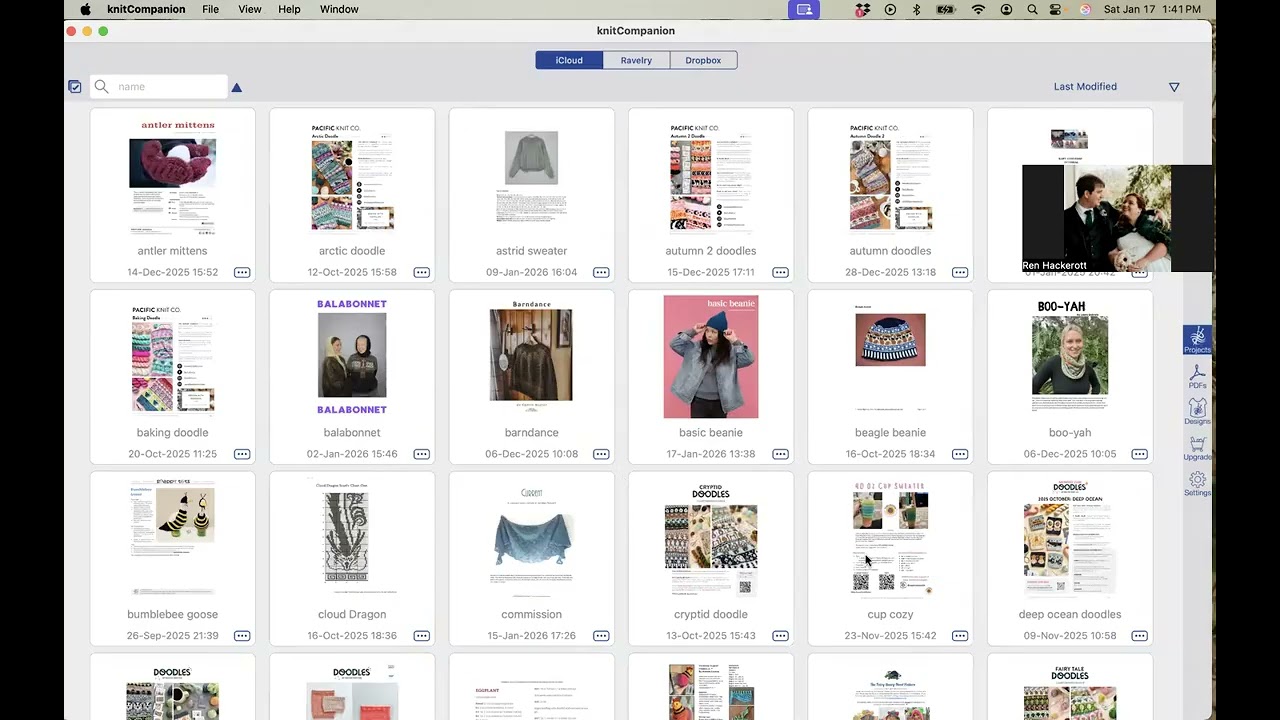Open the antler mittens project thumbnail
The image size is (1280, 720).
173,176
